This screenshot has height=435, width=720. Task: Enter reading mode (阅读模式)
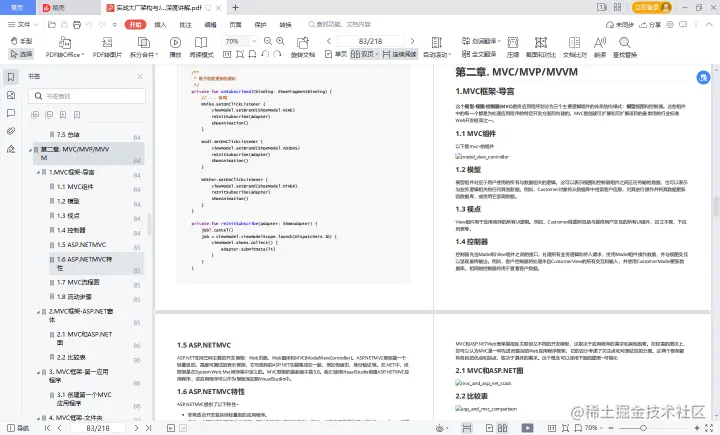tap(201, 47)
